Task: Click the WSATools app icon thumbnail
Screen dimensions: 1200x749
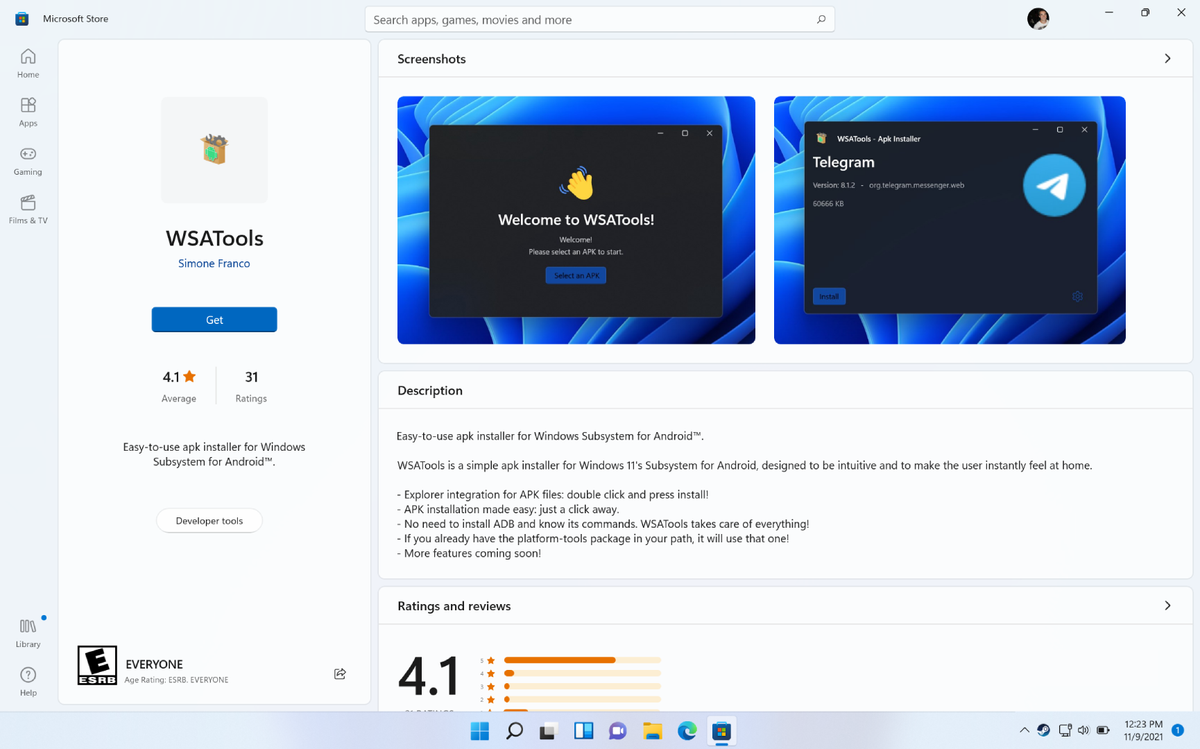Action: coord(214,150)
